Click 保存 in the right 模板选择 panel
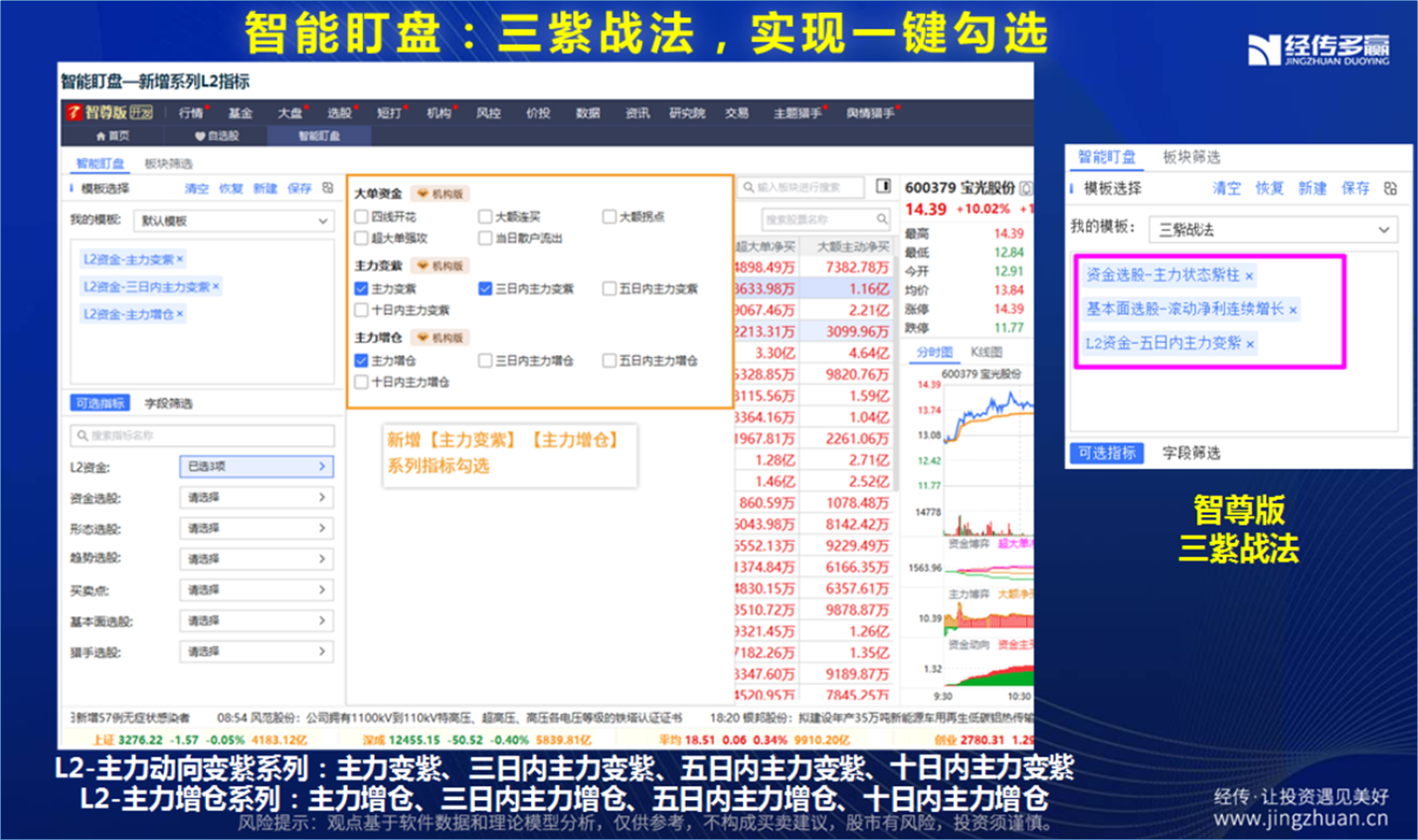 [x=1355, y=188]
